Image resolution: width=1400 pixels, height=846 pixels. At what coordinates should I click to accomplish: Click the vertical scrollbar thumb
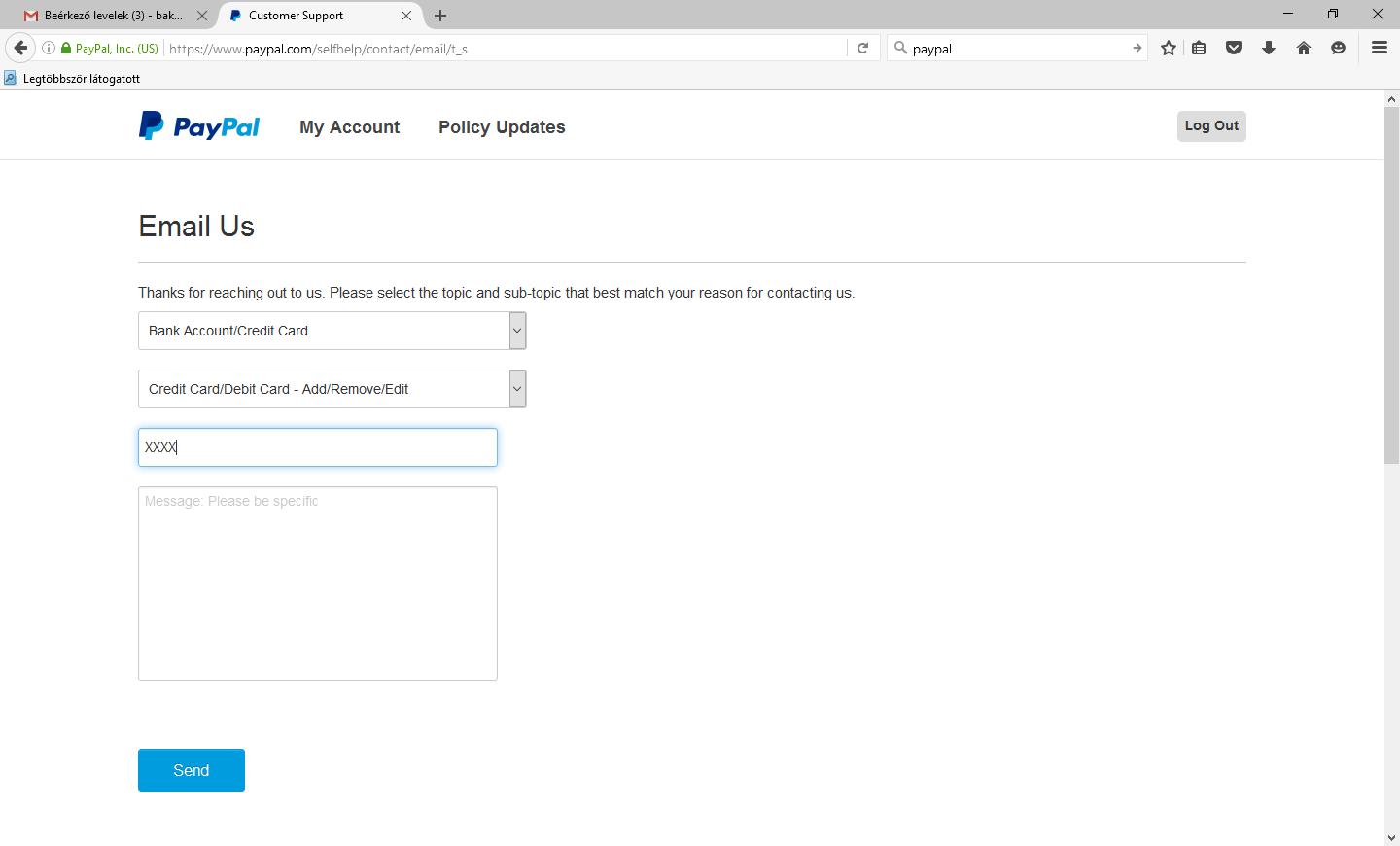click(1391, 286)
